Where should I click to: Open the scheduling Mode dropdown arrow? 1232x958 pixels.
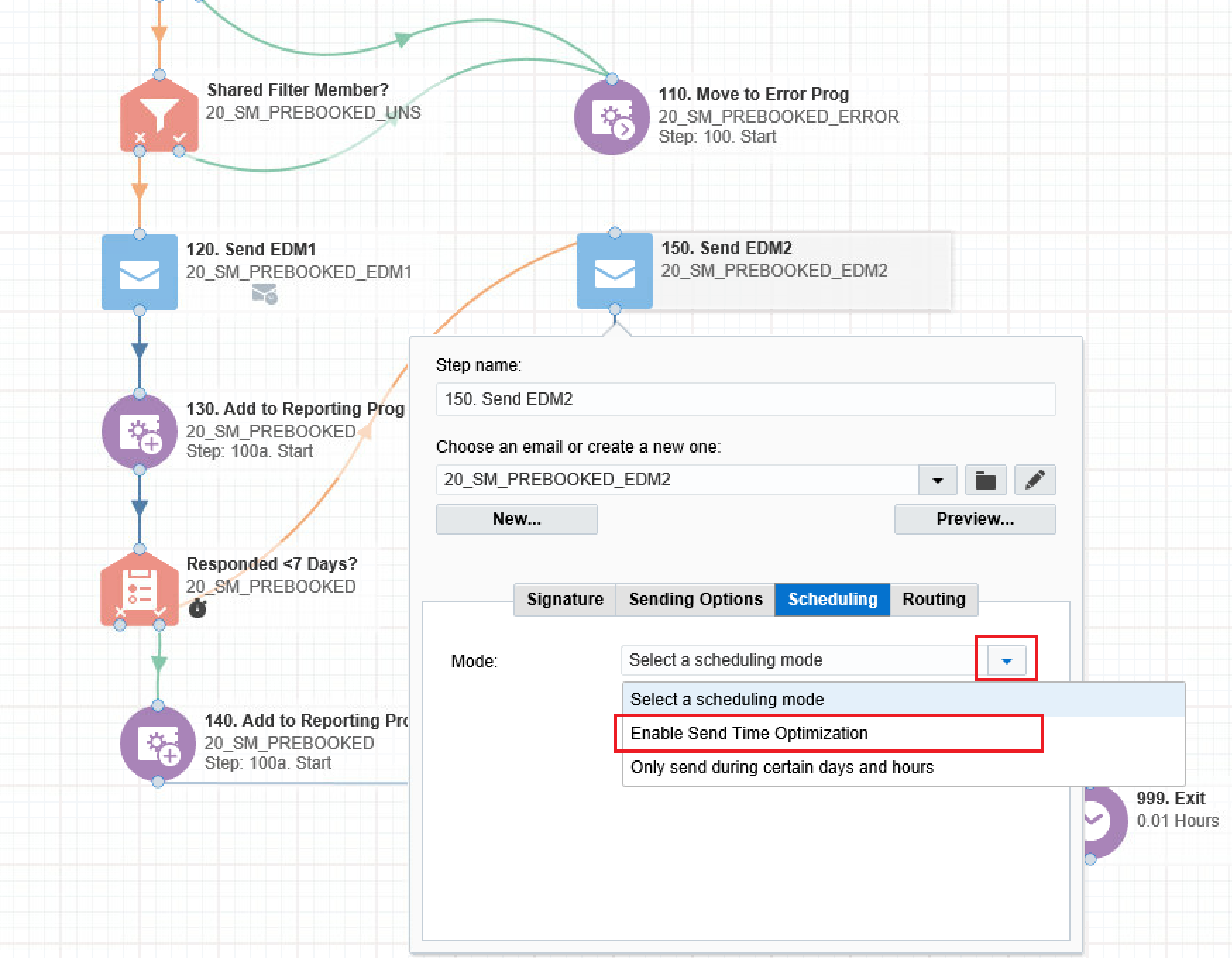point(1006,660)
